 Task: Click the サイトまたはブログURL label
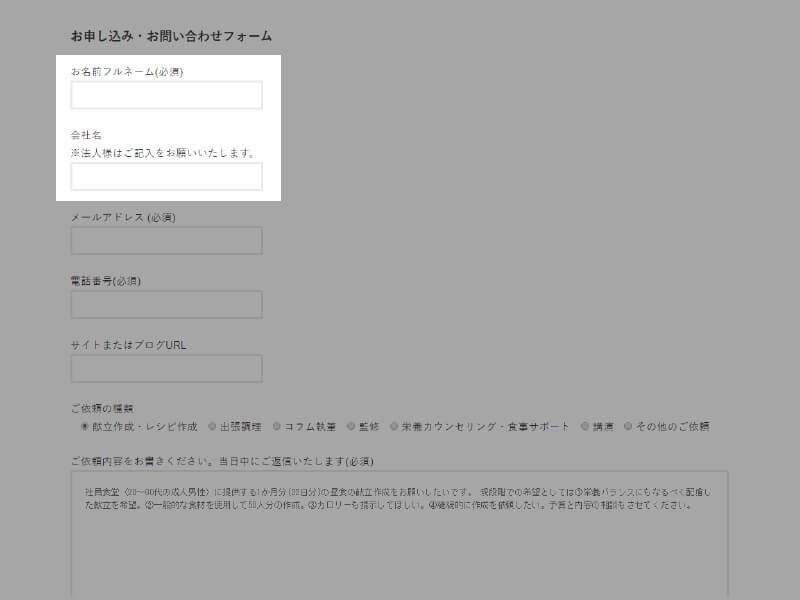click(129, 345)
